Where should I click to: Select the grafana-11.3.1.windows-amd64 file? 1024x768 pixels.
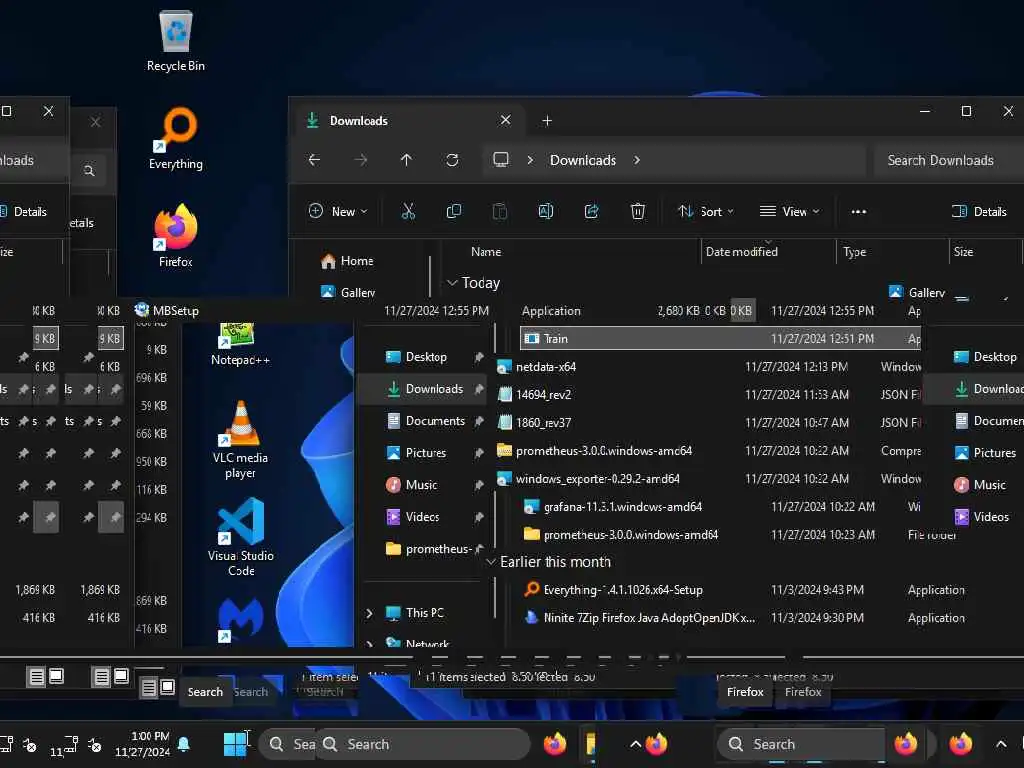point(613,507)
